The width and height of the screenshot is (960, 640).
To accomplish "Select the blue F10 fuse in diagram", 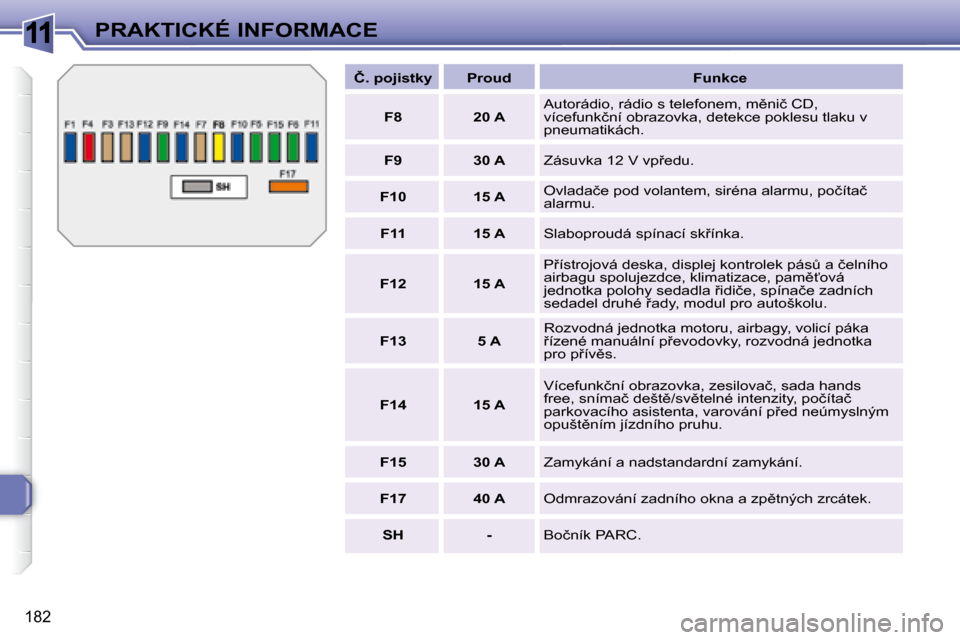I will pyautogui.click(x=238, y=148).
